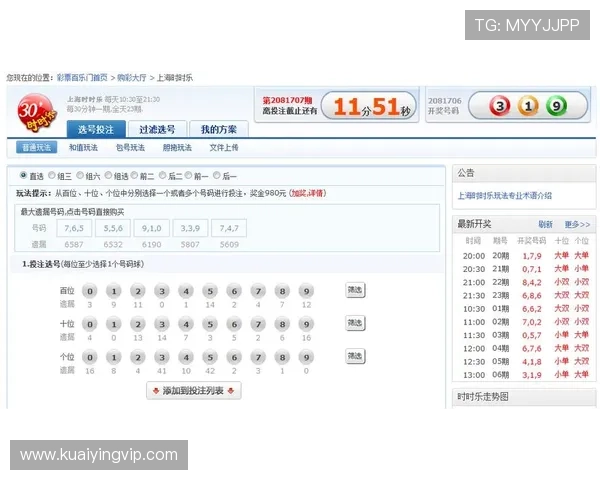Open 上海时时乐玩法专业术语介绍 announcement link
Screen dimensions: 600x480
[505, 196]
